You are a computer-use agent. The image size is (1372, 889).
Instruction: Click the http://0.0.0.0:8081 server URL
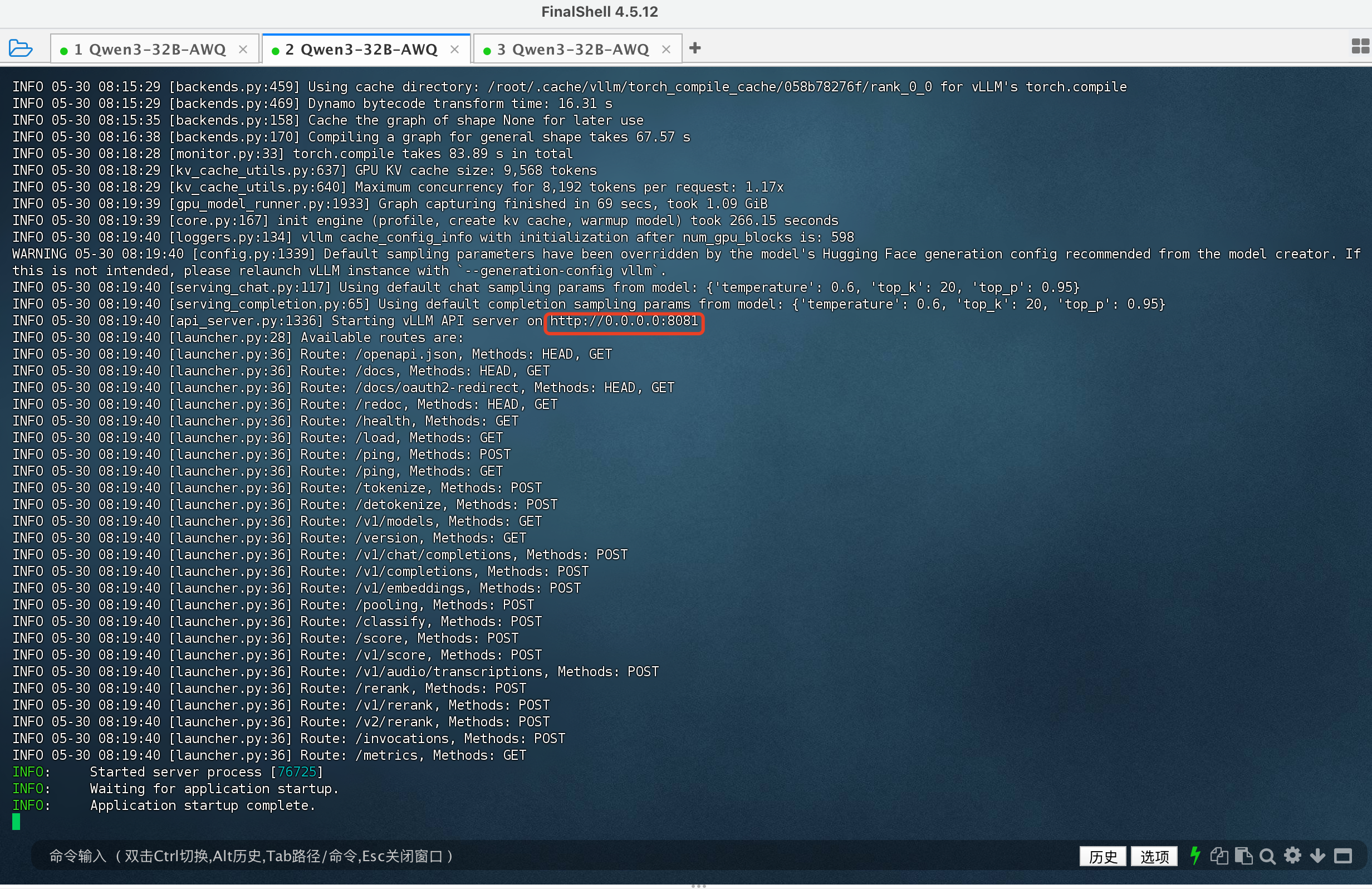point(623,321)
